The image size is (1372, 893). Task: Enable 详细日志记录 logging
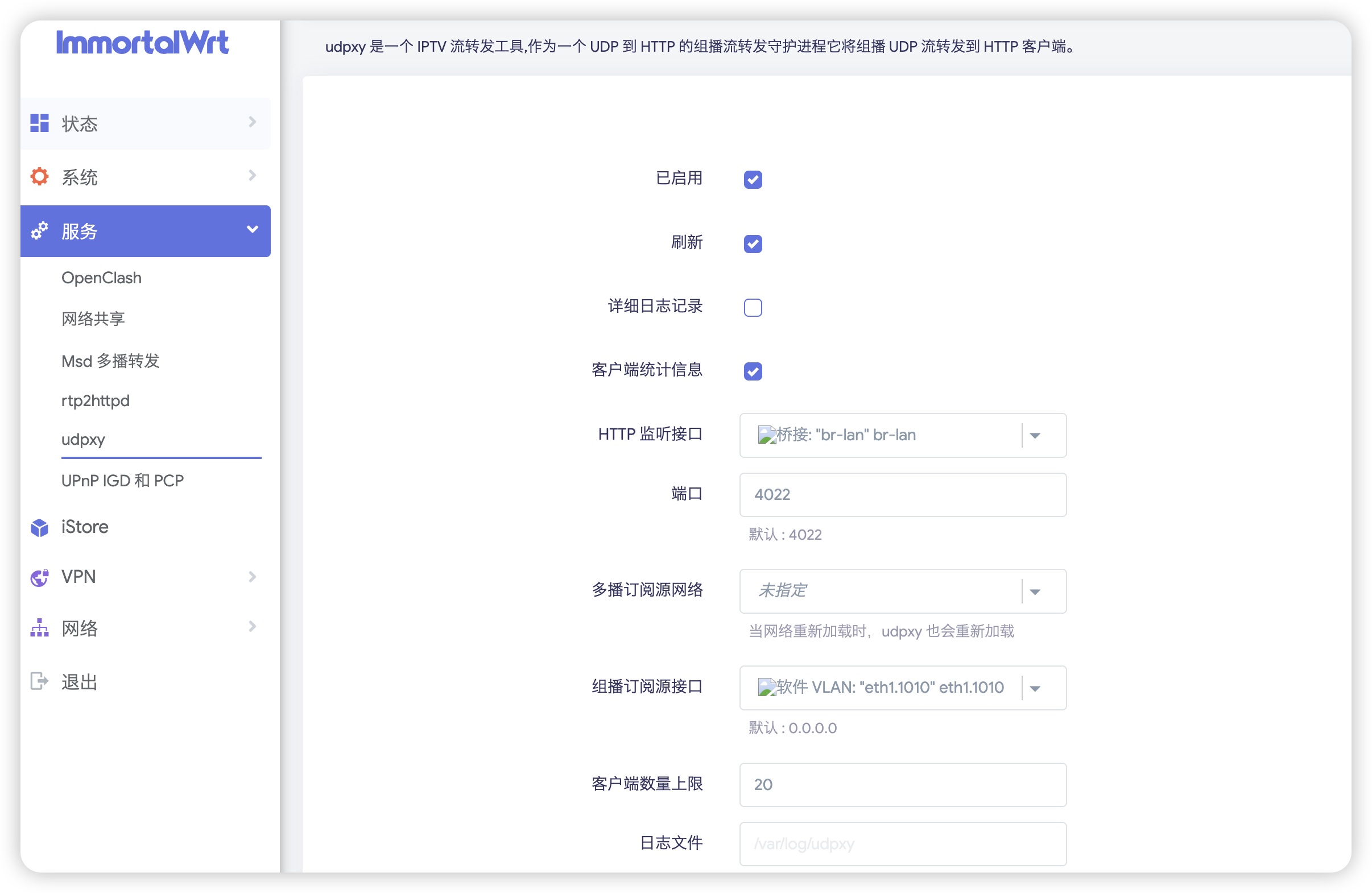coord(753,308)
